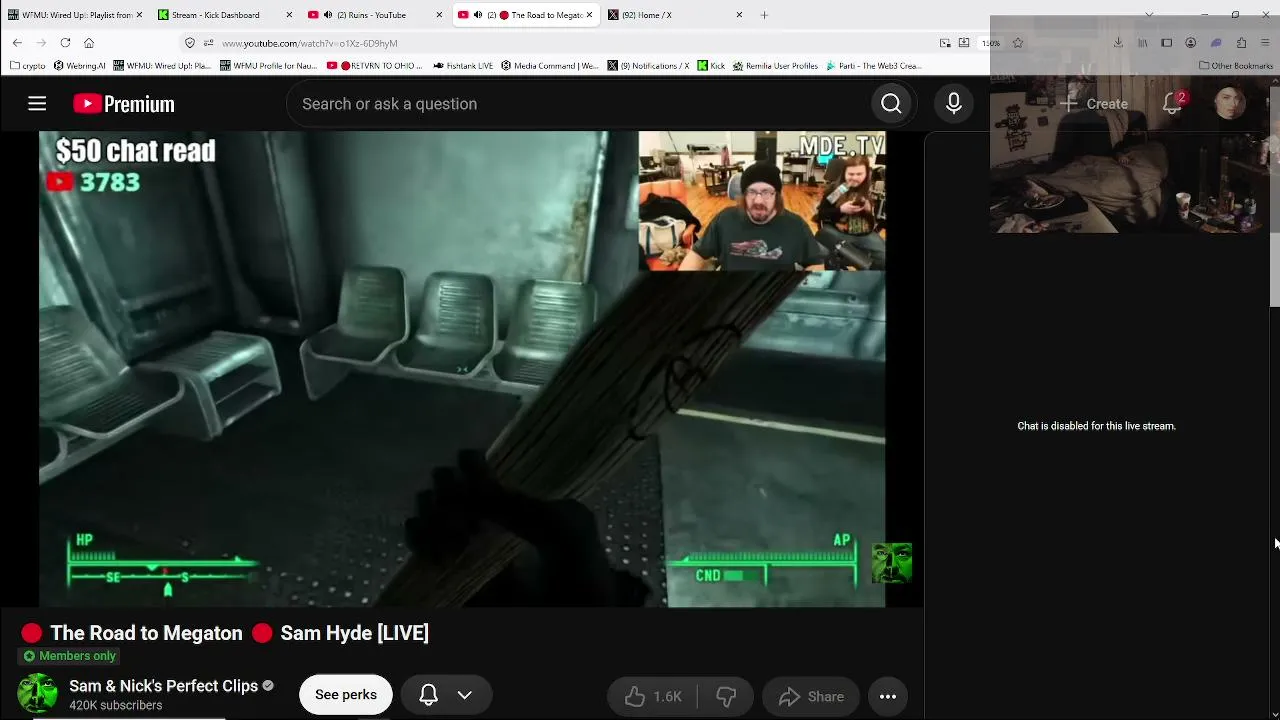Viewport: 1280px width, 720px height.
Task: Open a new browser tab
Action: pos(764,15)
